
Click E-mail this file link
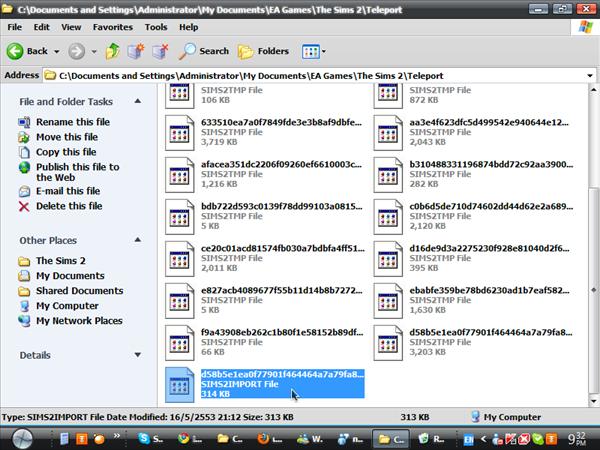click(x=68, y=191)
